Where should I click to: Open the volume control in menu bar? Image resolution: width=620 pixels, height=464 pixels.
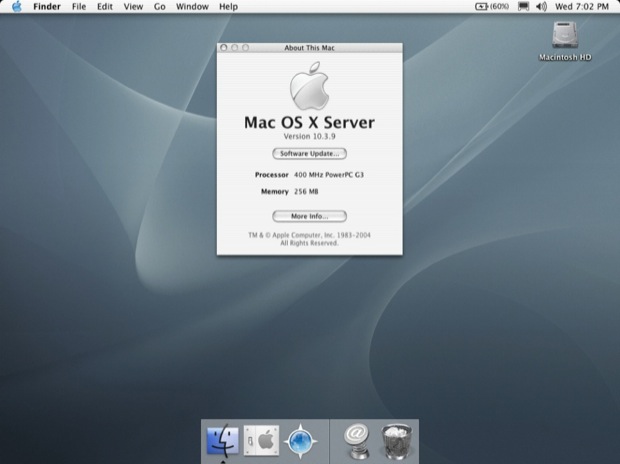(x=541, y=7)
